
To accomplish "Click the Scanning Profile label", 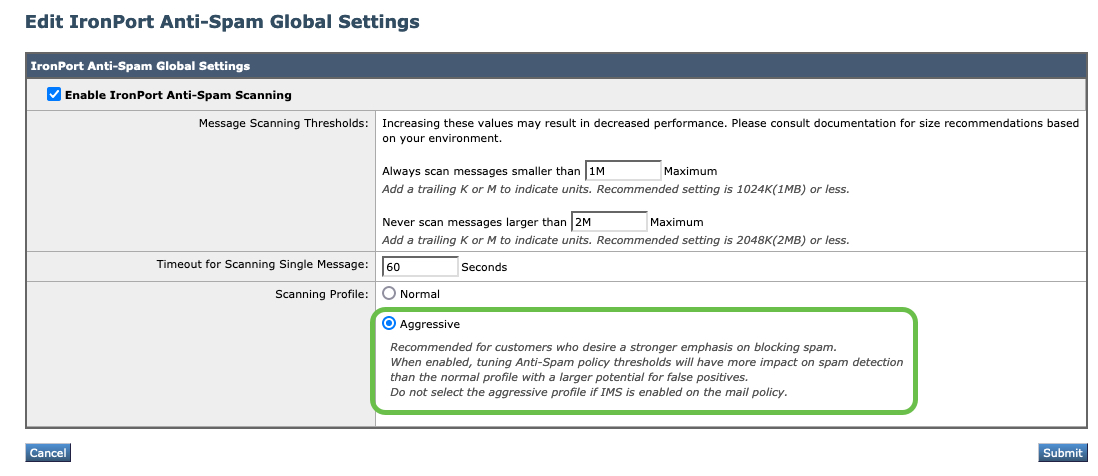I will [321, 294].
